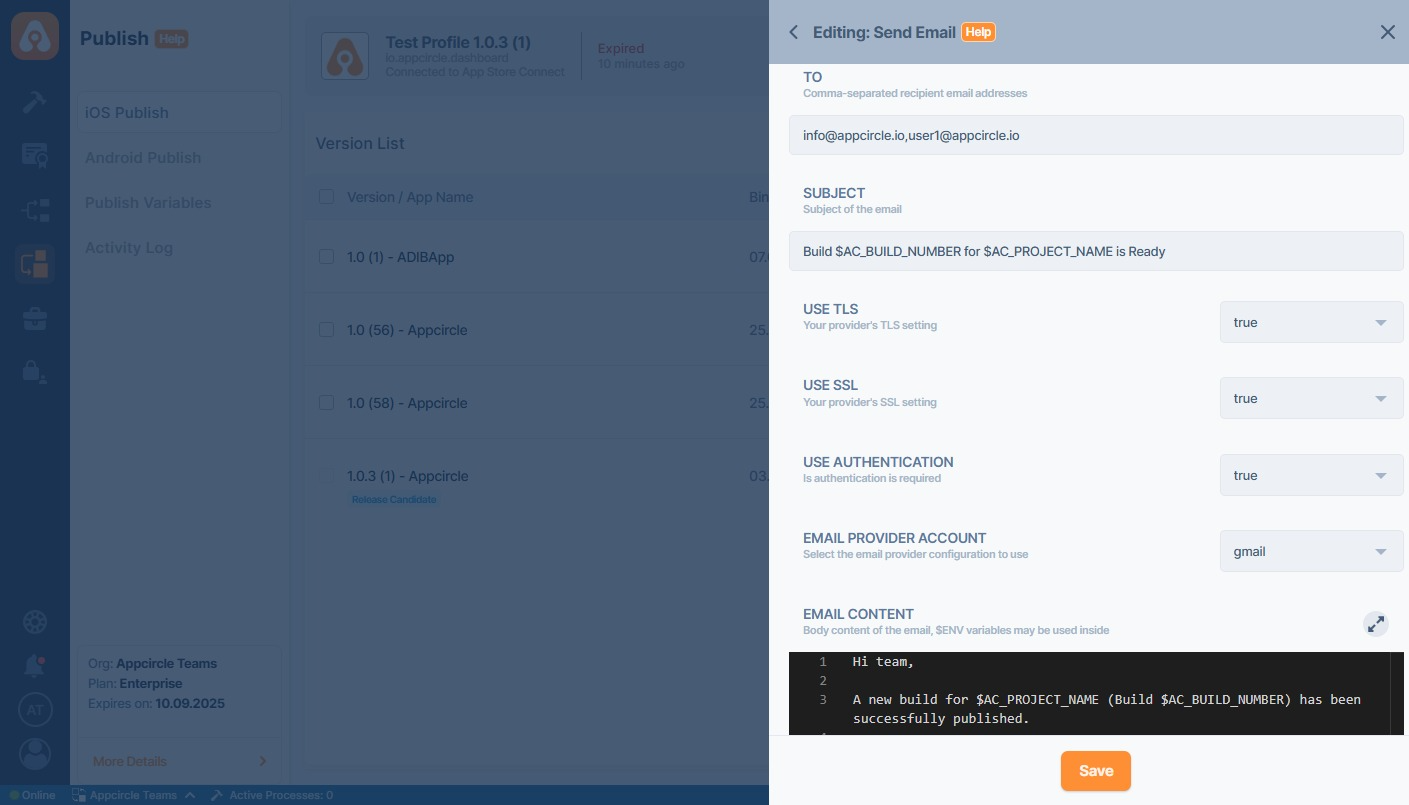This screenshot has height=805, width=1409.
Task: Open the USE TLS dropdown
Action: pos(1311,323)
